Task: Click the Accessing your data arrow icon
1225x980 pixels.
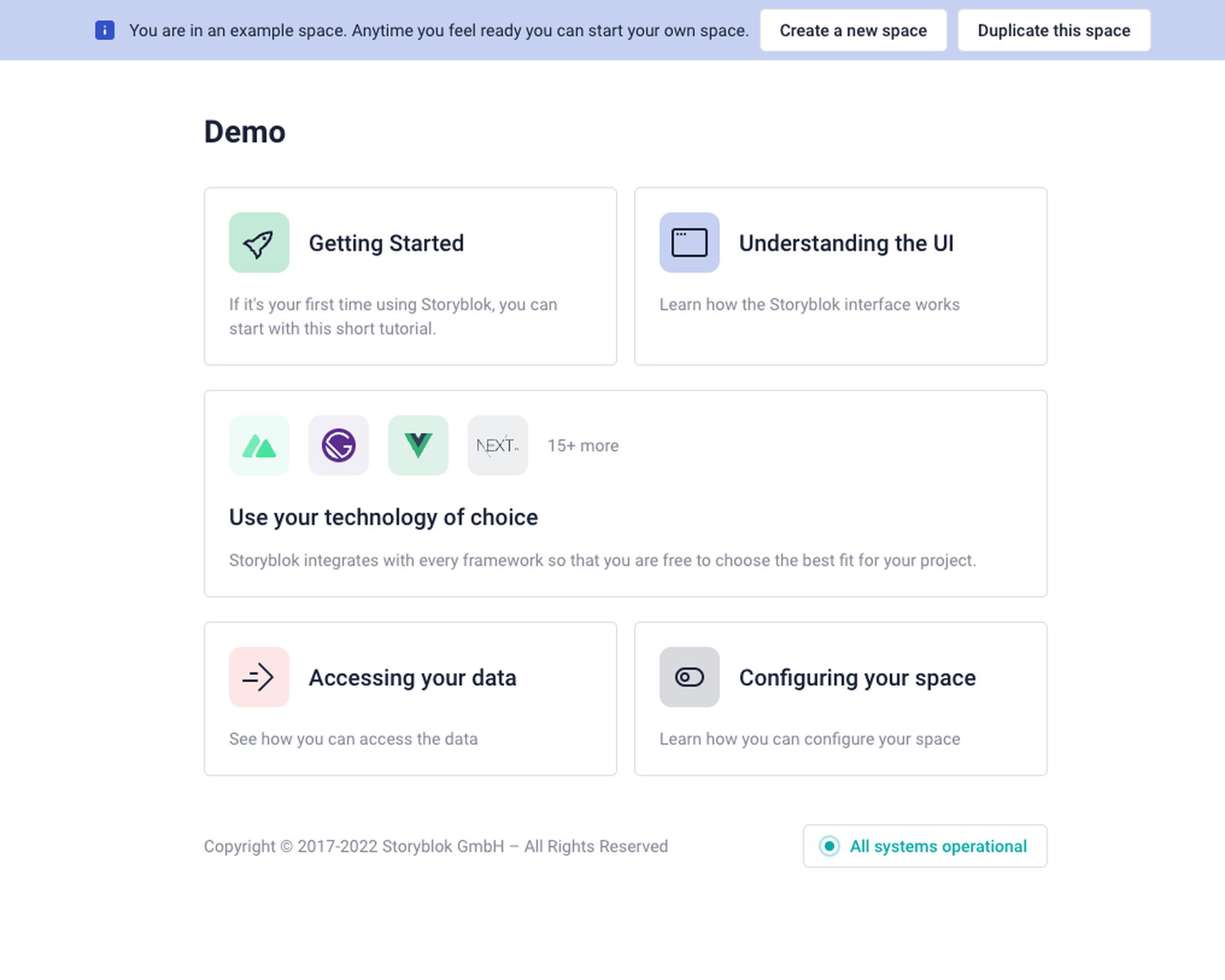Action: (259, 677)
